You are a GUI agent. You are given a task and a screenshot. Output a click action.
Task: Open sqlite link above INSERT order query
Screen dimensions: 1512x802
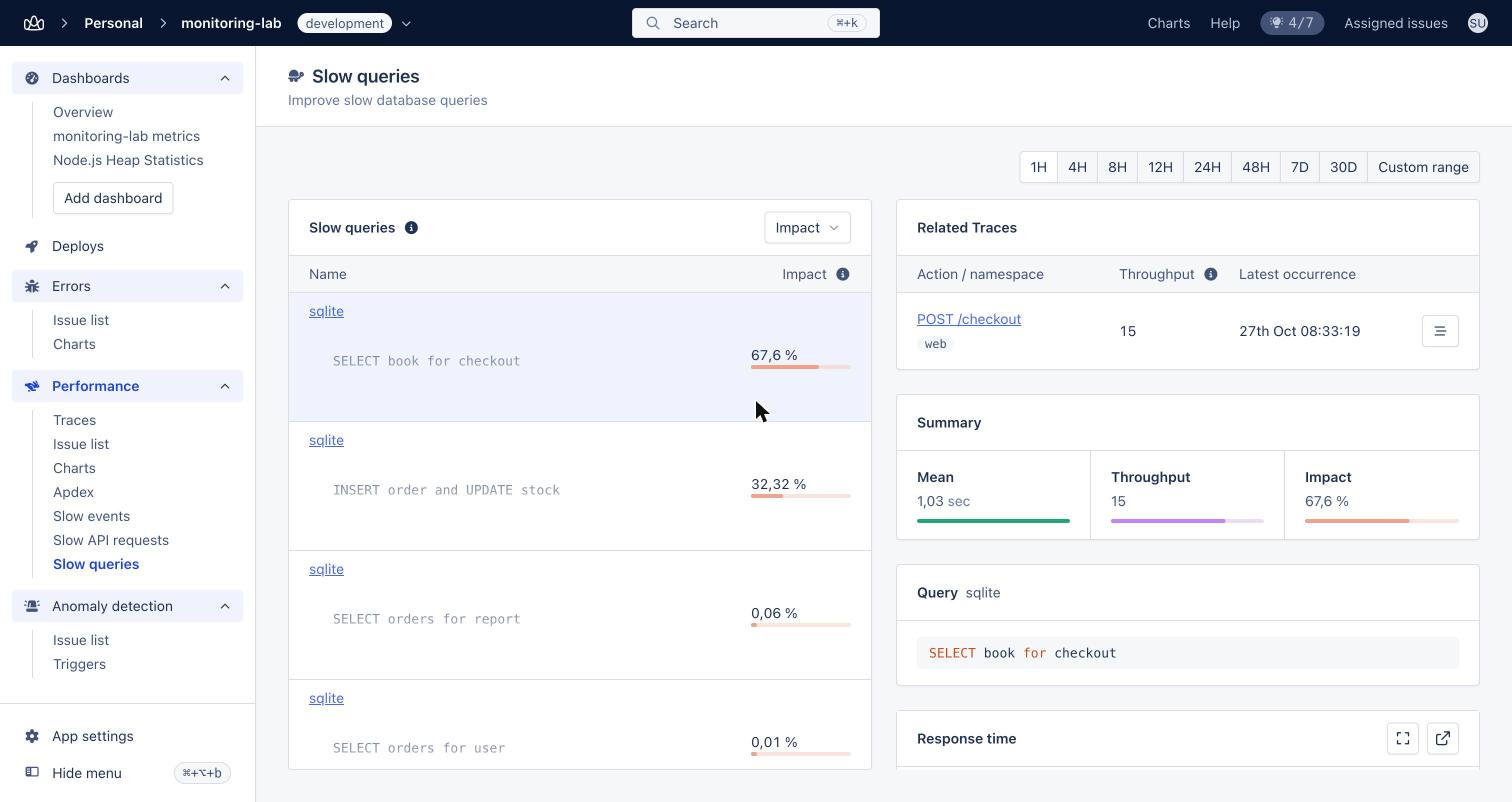tap(326, 440)
